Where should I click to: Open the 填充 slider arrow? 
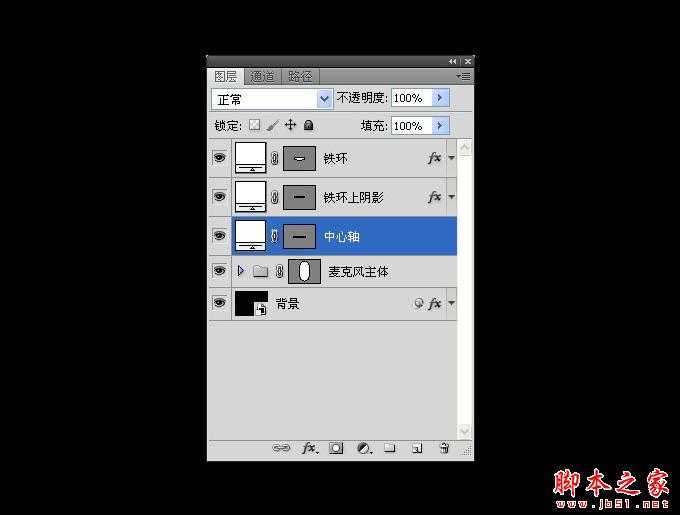(440, 126)
